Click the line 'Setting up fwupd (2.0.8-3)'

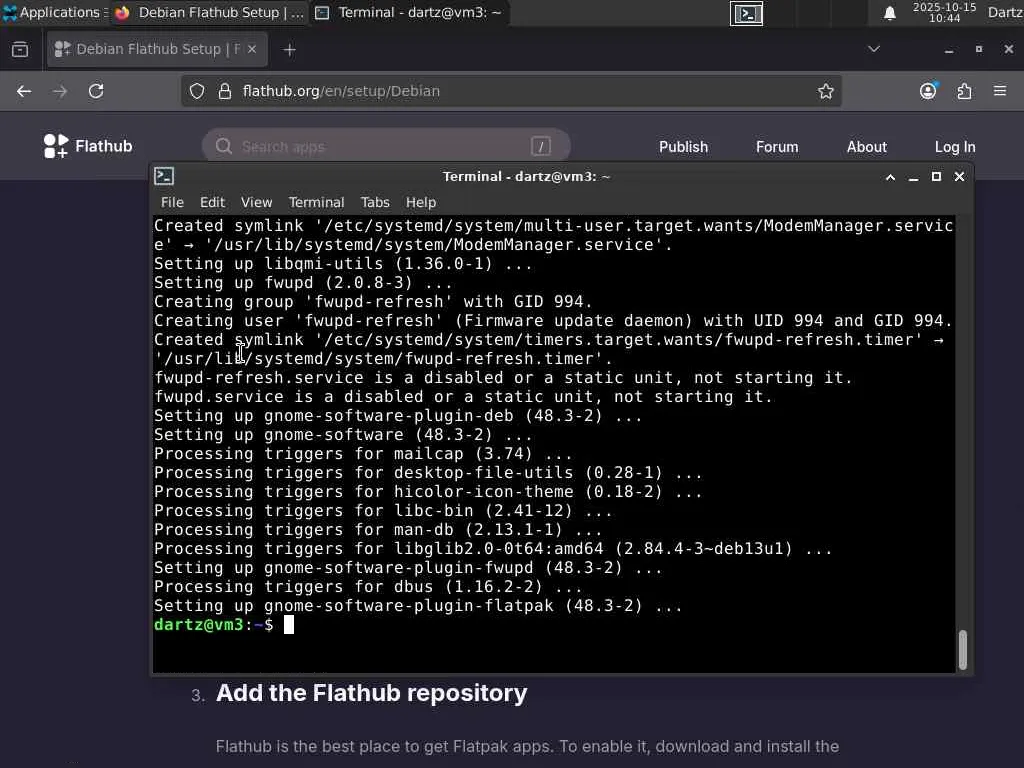303,283
